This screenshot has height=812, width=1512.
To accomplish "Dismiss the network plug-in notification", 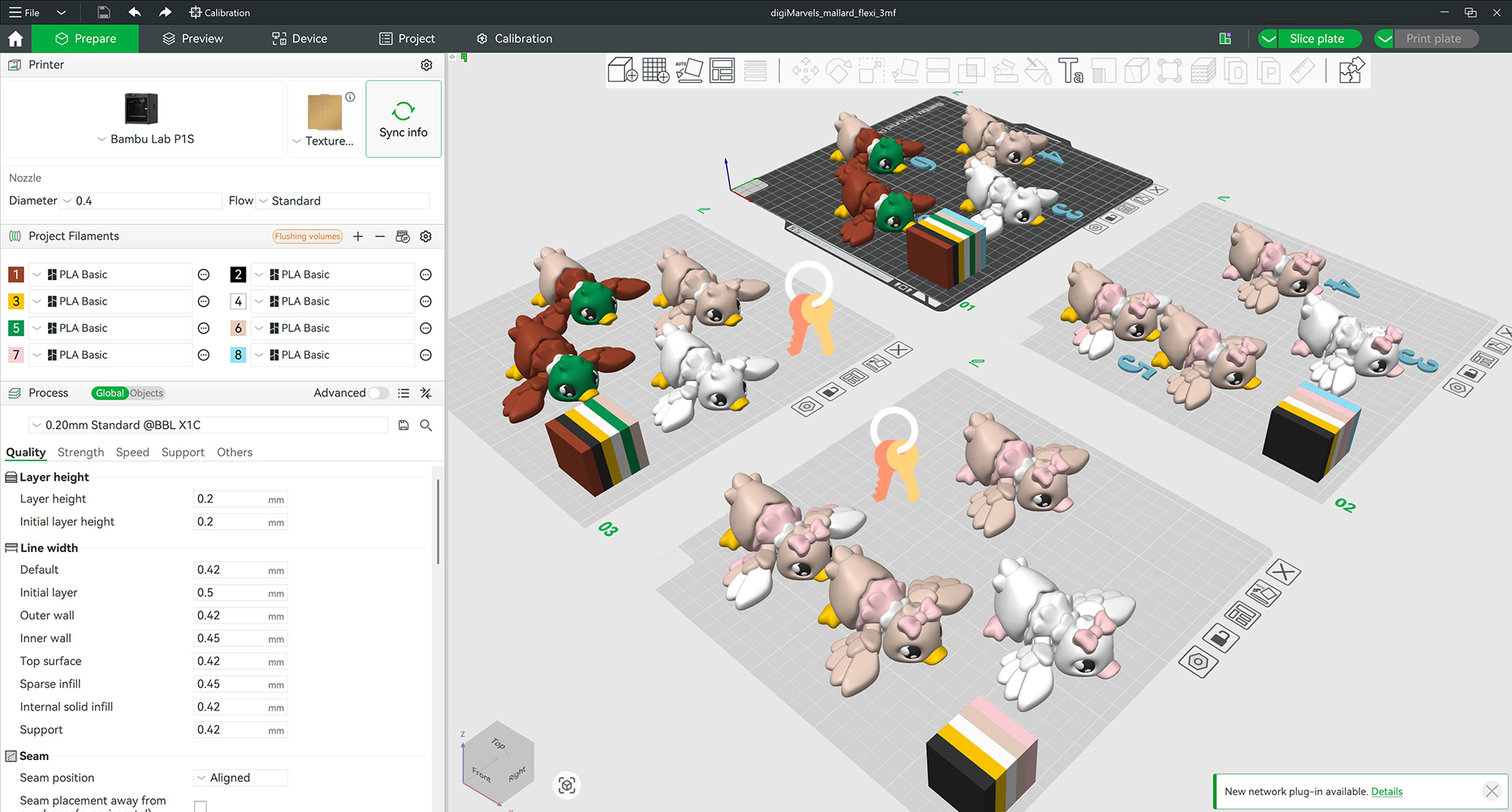I will (1492, 791).
